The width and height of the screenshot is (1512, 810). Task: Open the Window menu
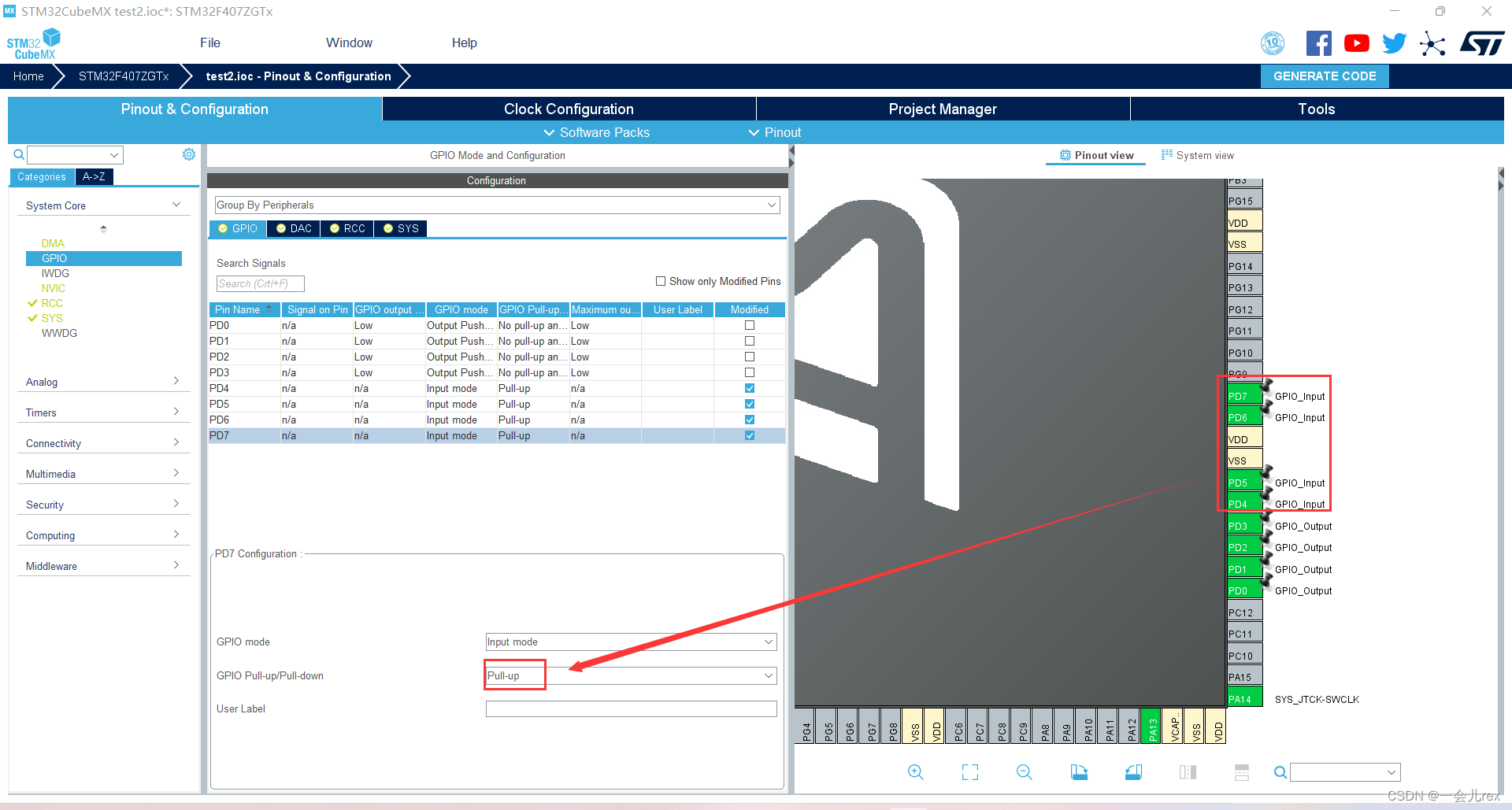349,43
